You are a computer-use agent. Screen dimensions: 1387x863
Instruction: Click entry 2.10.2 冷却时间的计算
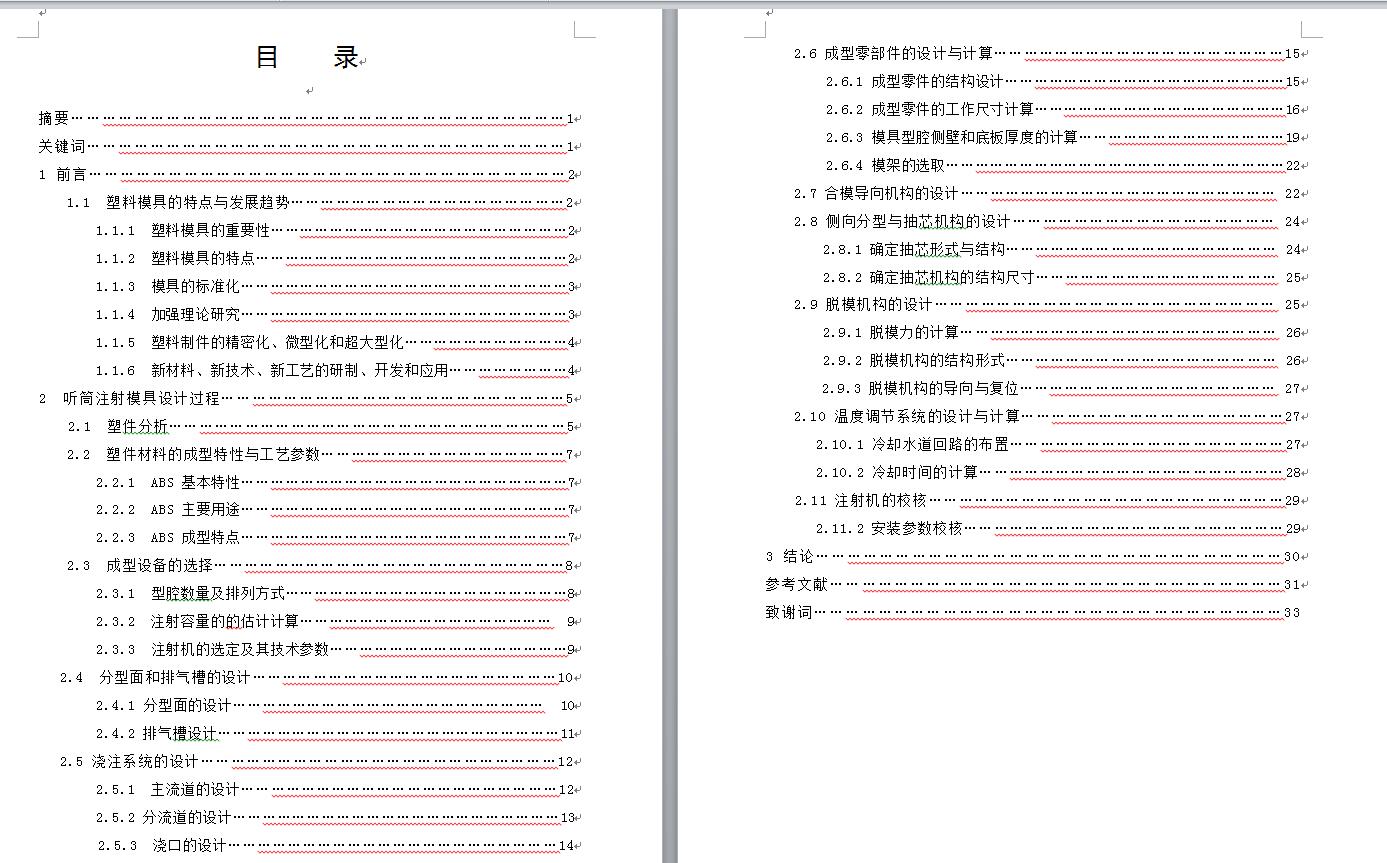pos(1058,472)
